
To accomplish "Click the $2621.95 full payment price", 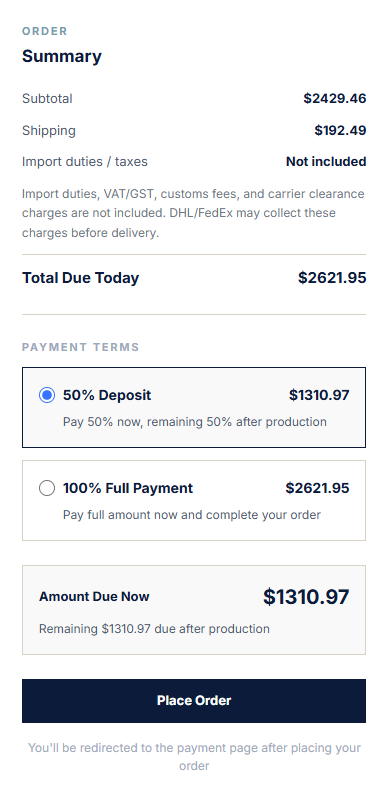I will click(317, 488).
